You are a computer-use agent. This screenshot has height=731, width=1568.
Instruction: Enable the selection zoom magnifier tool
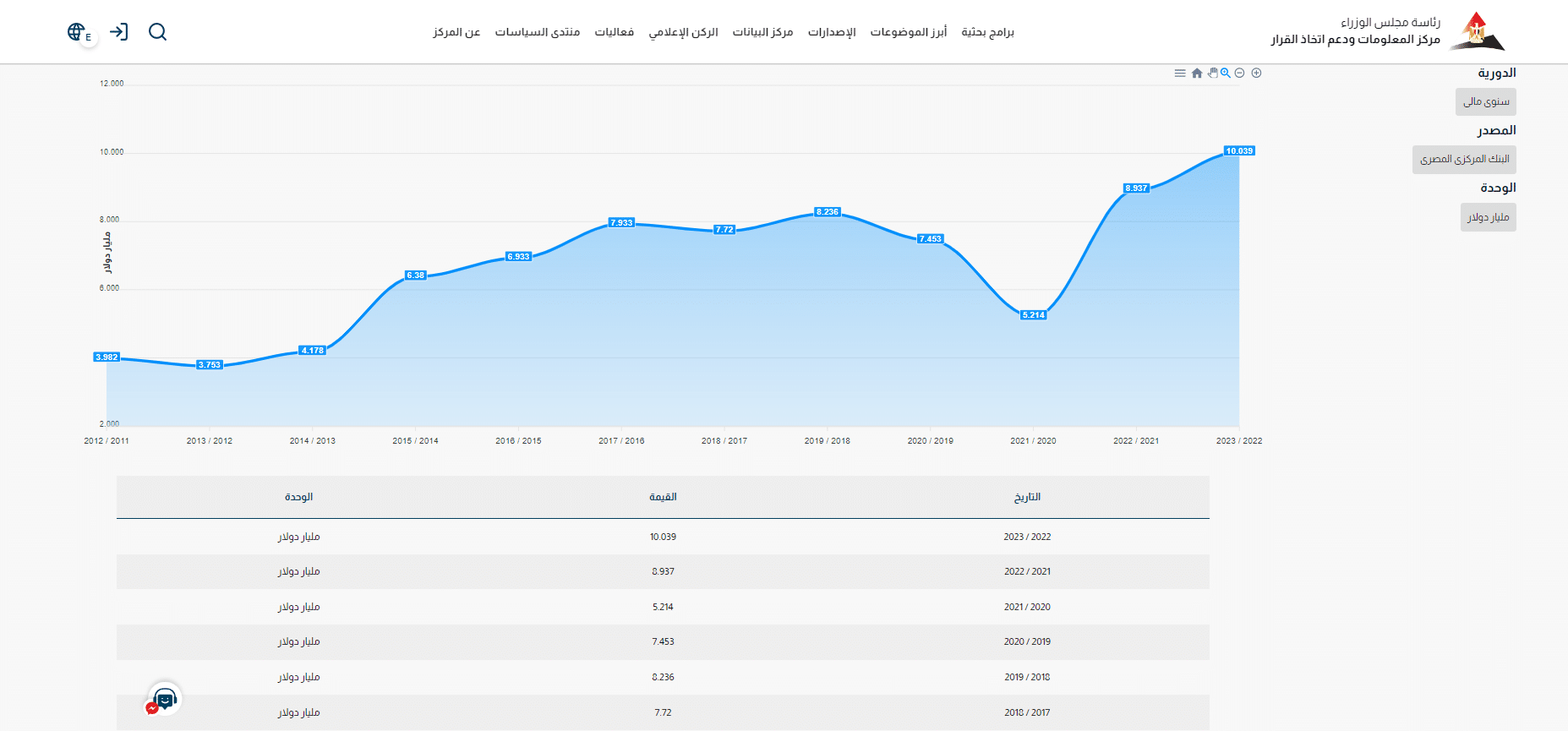tap(1225, 74)
